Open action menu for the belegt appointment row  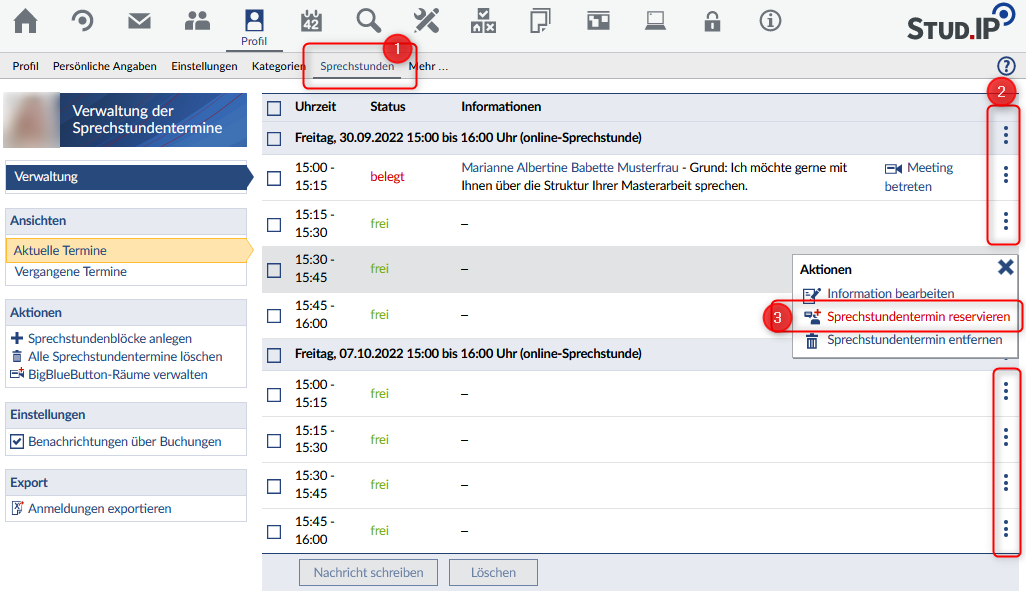pyautogui.click(x=1005, y=176)
